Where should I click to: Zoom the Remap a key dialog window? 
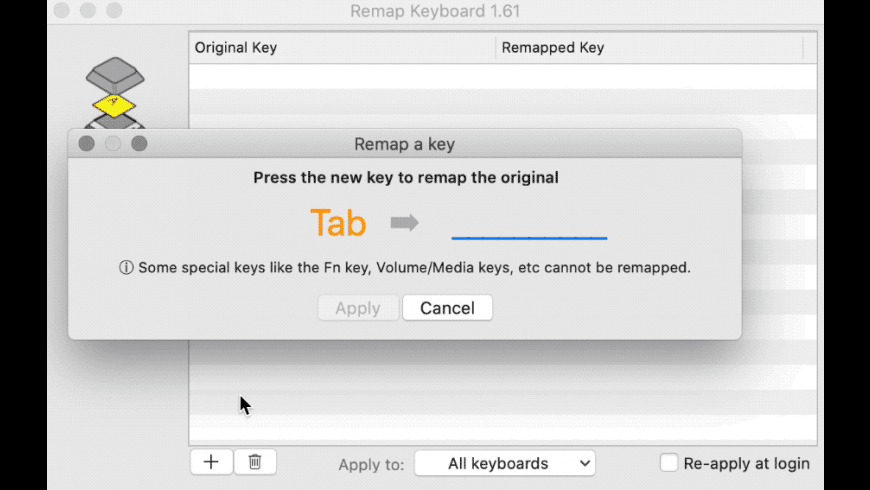pyautogui.click(x=139, y=144)
